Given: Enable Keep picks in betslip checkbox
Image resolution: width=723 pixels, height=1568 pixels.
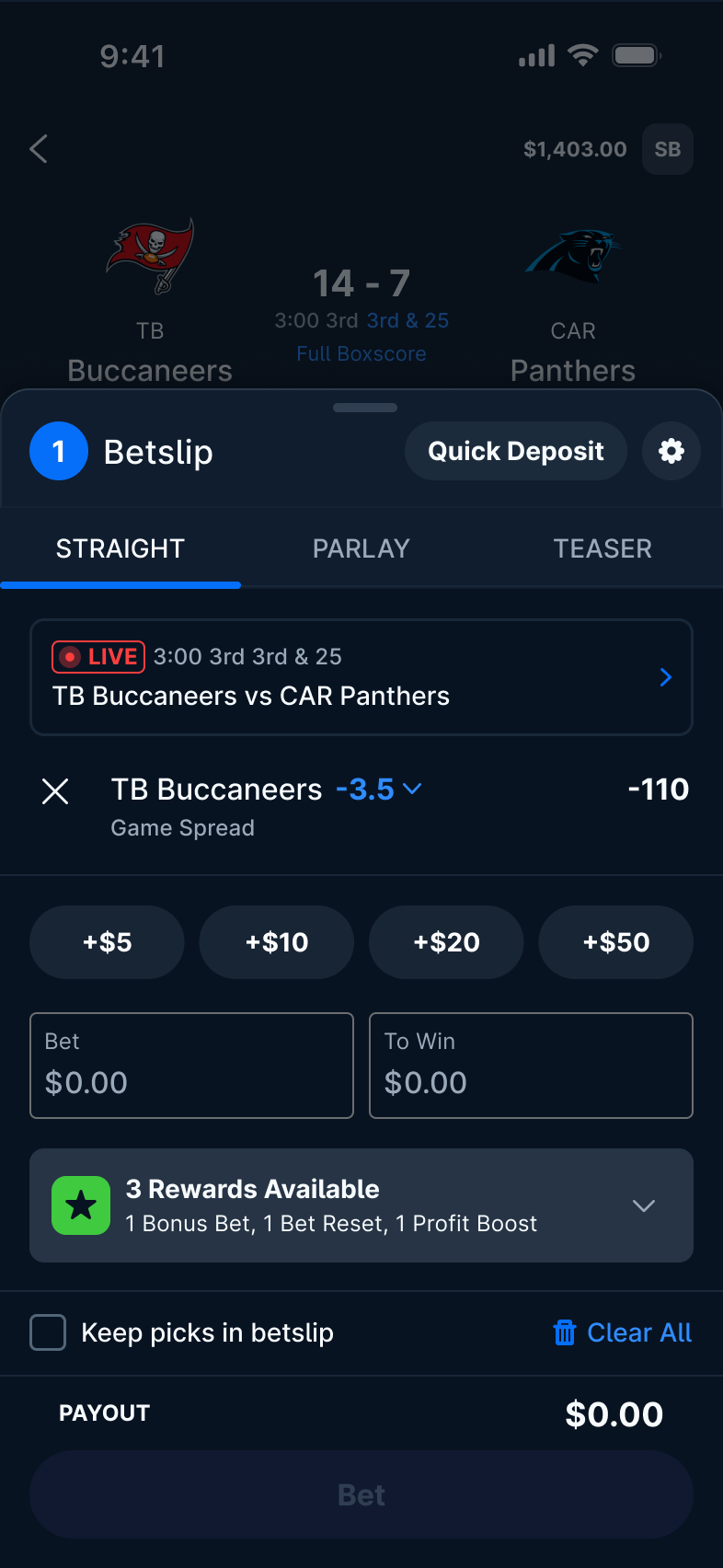Looking at the screenshot, I should tap(48, 1332).
